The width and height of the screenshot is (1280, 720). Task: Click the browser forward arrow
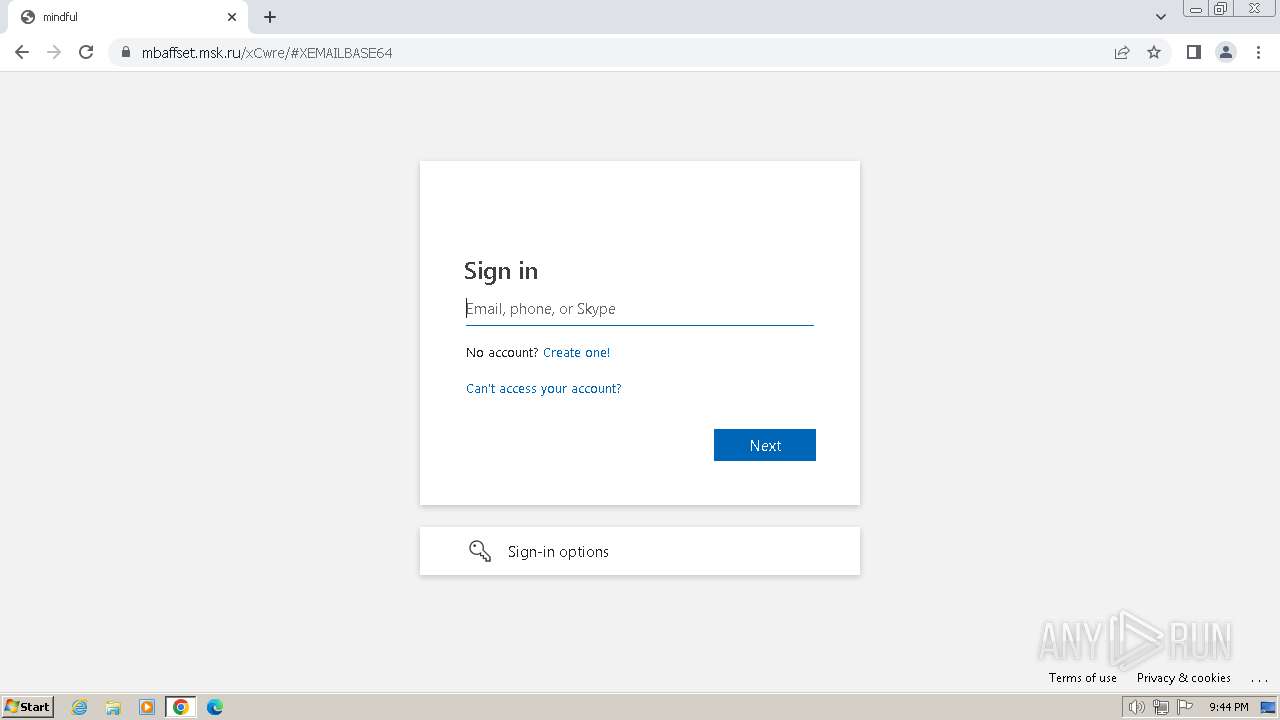point(54,52)
